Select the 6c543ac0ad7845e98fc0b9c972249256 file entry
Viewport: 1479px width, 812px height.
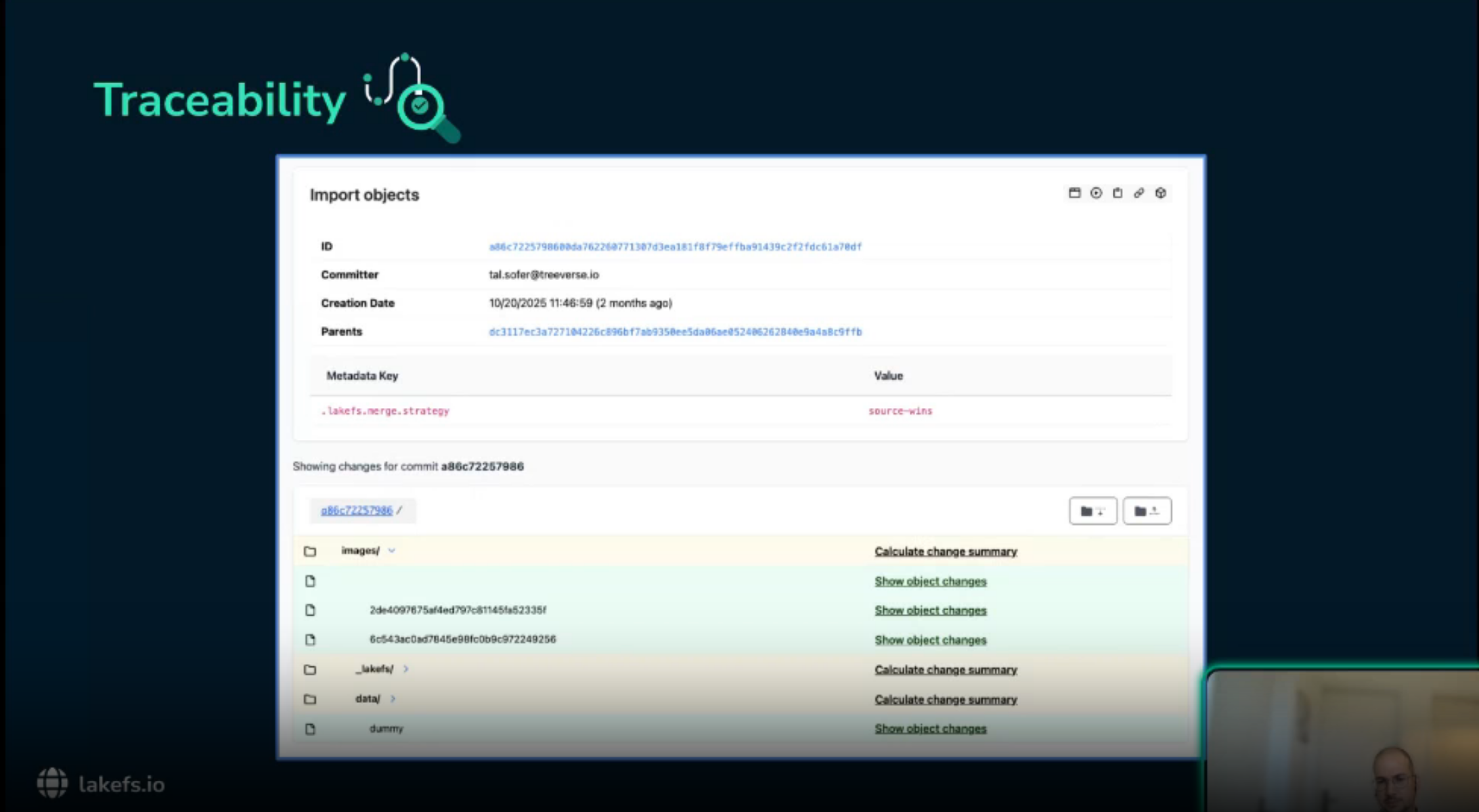[462, 639]
